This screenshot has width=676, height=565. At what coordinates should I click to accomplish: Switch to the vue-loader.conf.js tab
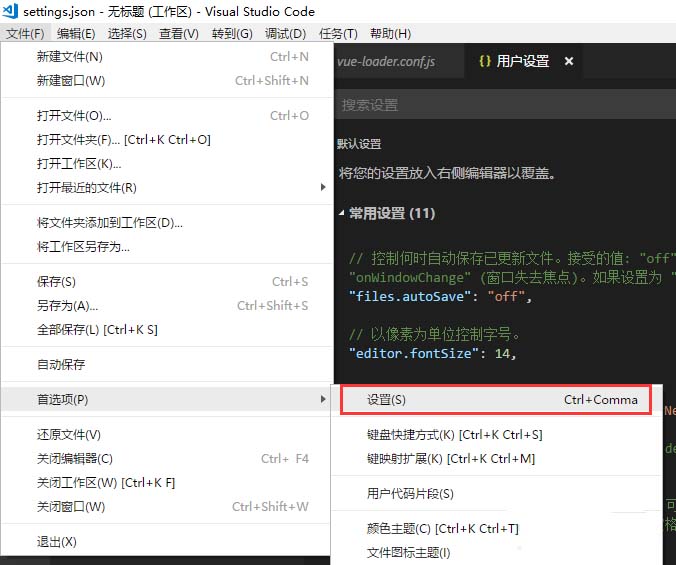coord(386,62)
